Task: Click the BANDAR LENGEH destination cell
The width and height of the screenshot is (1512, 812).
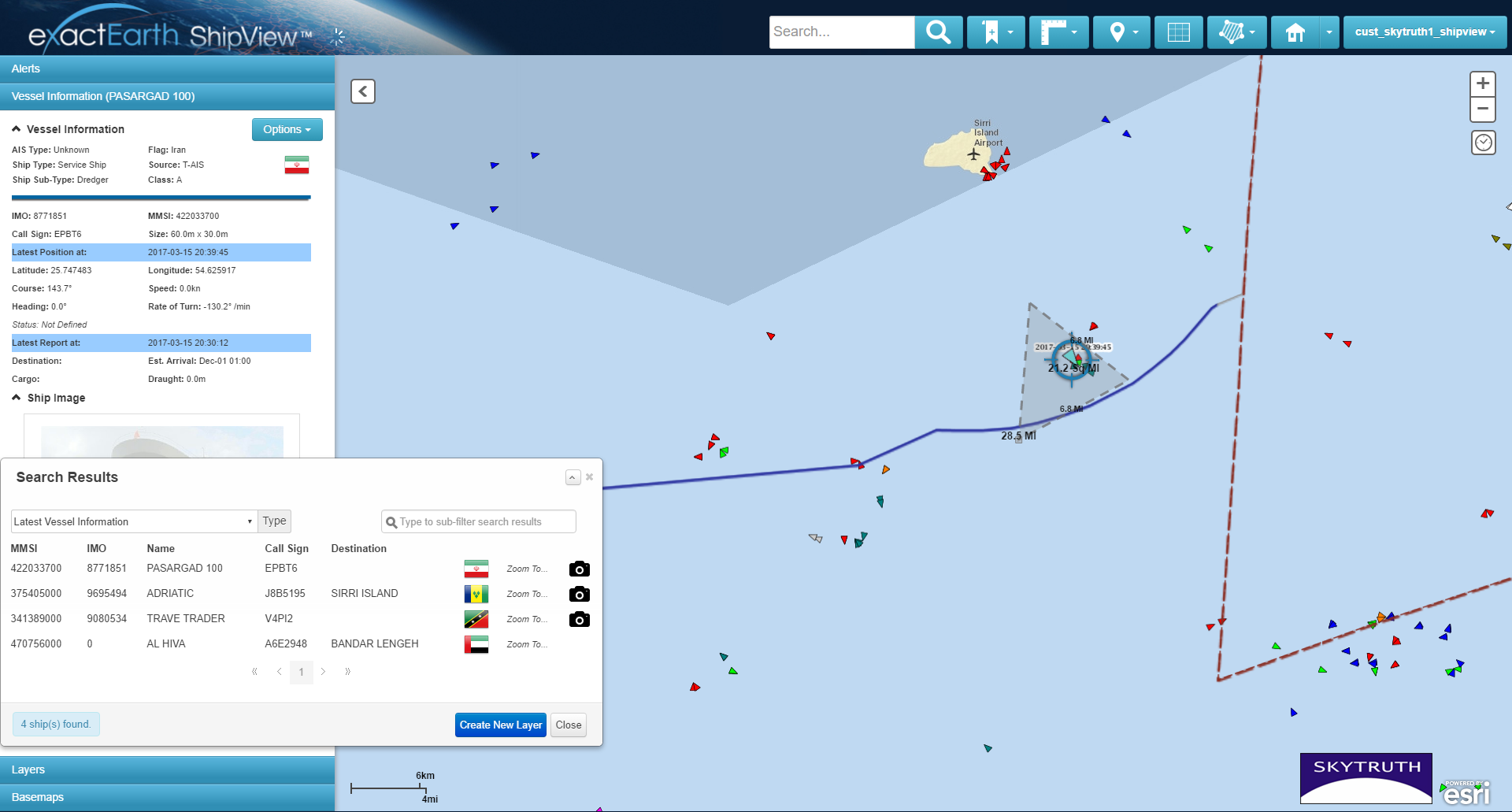Action: tap(375, 643)
